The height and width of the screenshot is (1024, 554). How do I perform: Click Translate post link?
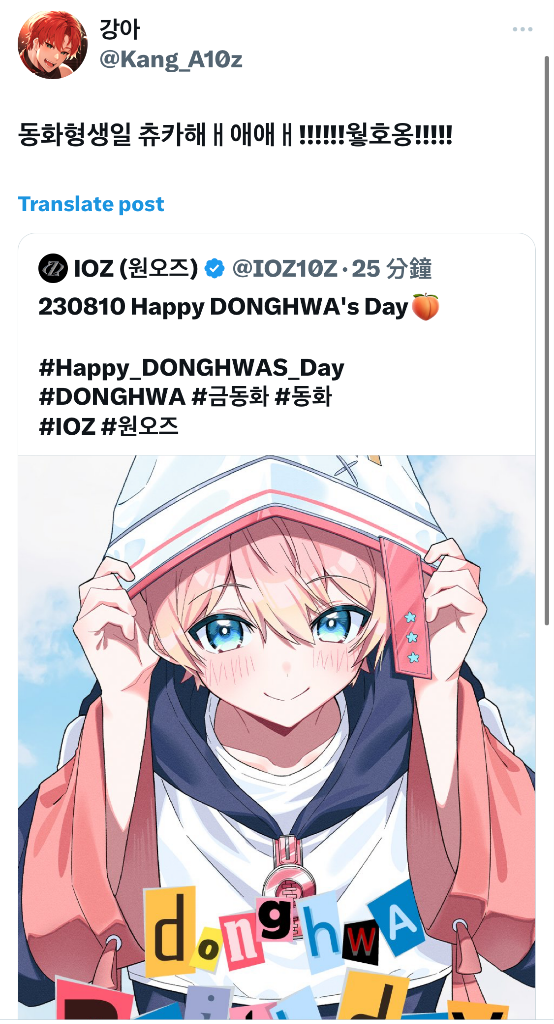(x=91, y=204)
